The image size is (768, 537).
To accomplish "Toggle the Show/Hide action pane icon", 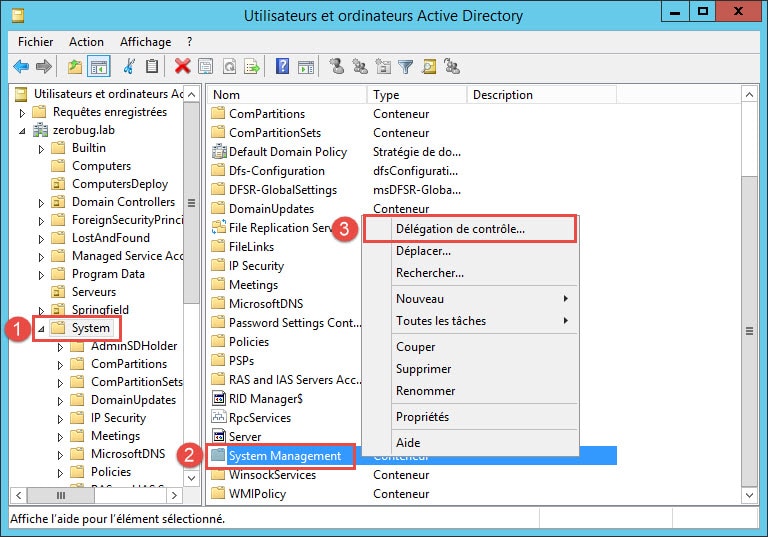I will (306, 66).
